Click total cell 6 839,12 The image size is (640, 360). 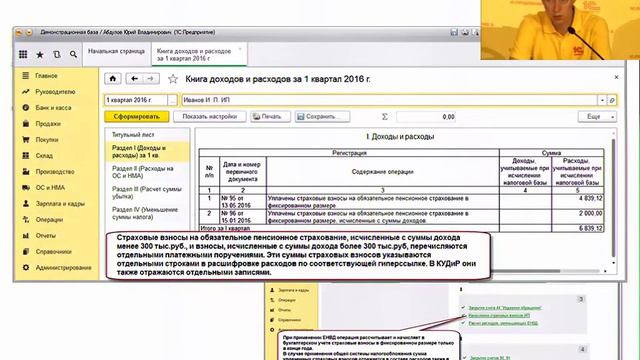click(x=578, y=229)
